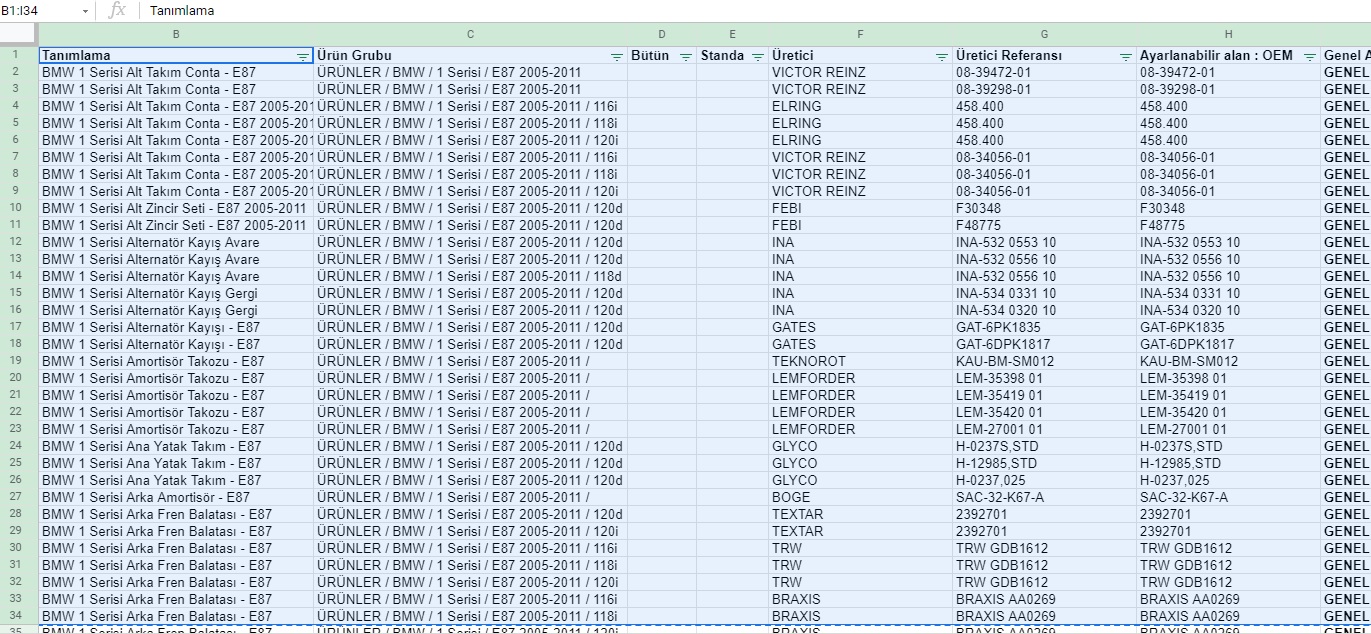Click the Tanımlama header cell
The width and height of the screenshot is (1371, 634).
[x=176, y=56]
